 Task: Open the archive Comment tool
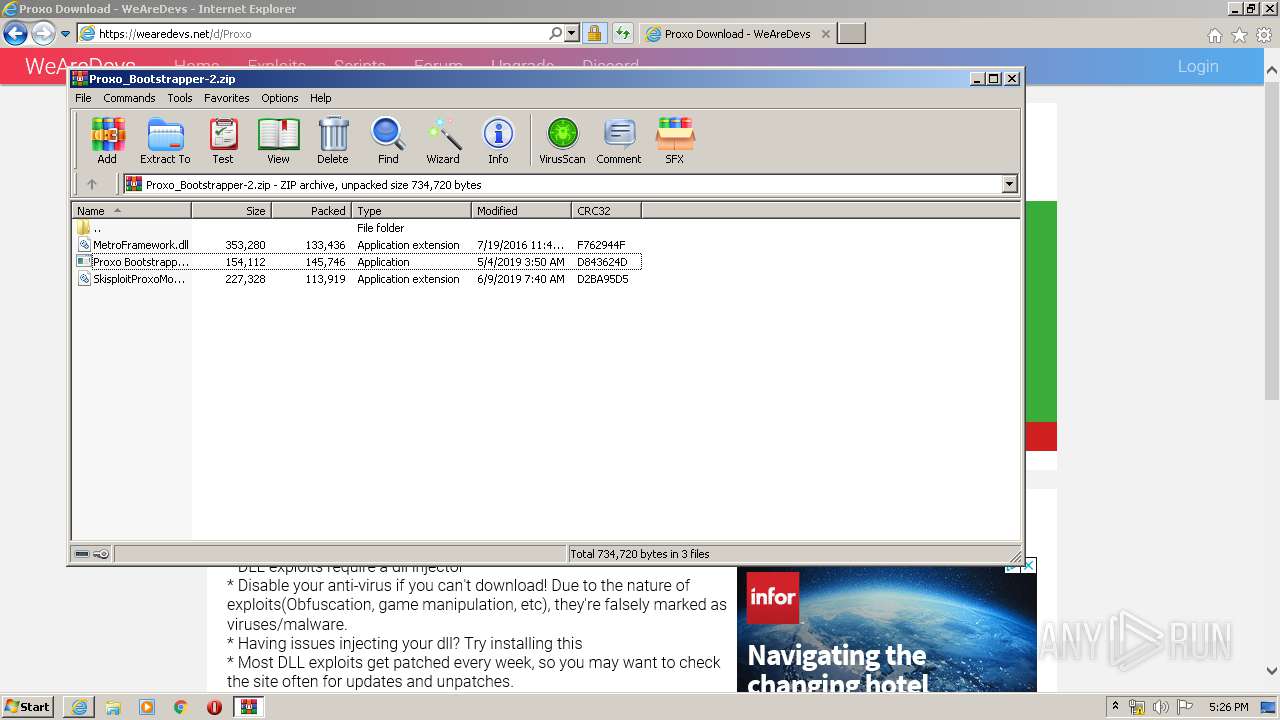point(619,140)
